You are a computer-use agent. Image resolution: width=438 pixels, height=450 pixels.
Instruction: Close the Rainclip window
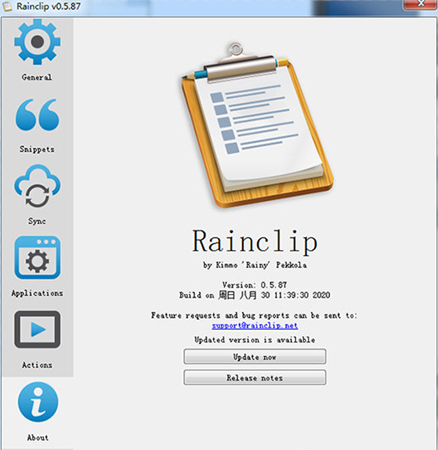point(421,4)
